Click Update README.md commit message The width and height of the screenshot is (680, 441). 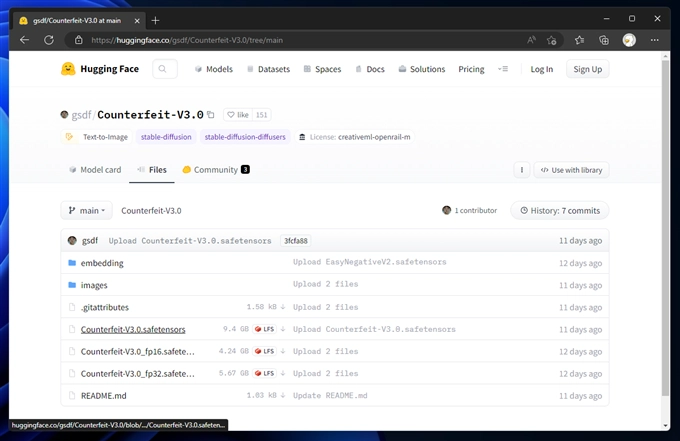pyautogui.click(x=330, y=395)
